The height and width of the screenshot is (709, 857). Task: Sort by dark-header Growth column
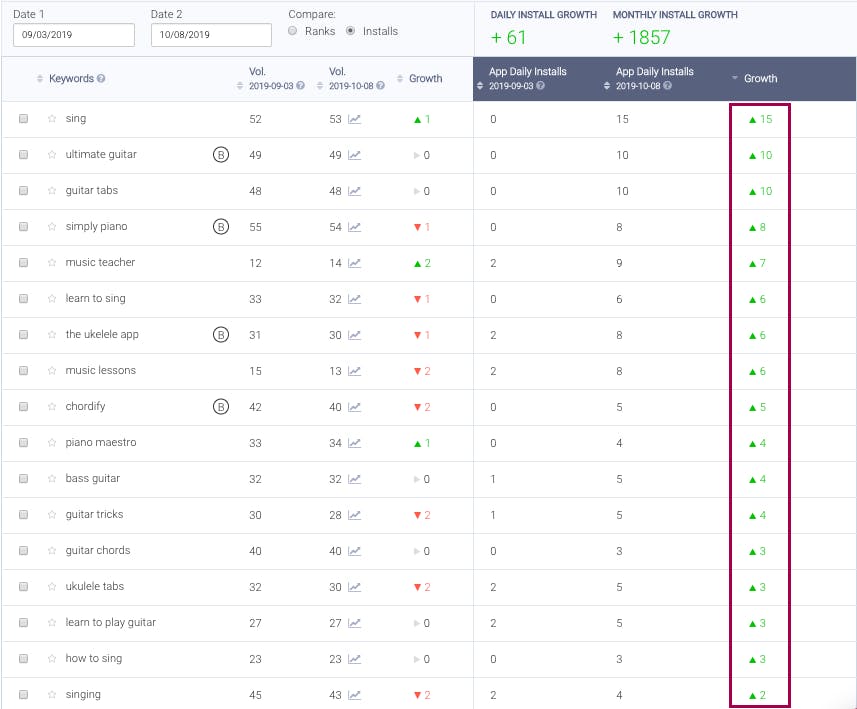click(760, 78)
